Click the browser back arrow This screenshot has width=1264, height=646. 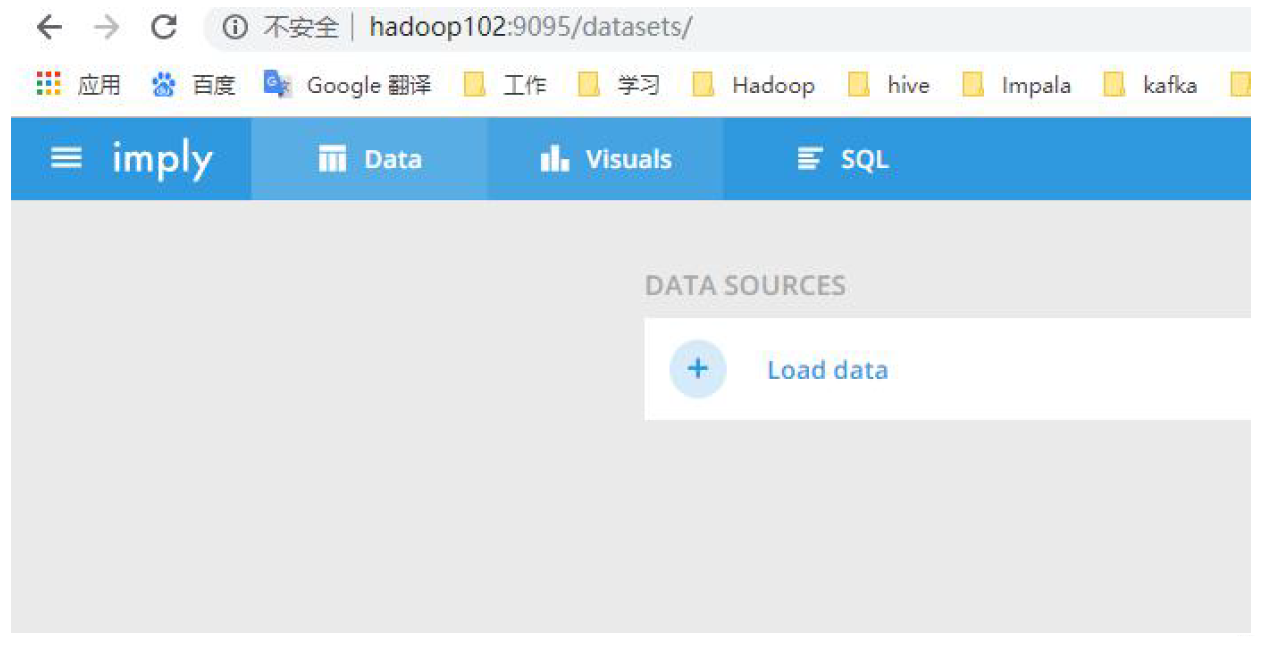coord(48,27)
